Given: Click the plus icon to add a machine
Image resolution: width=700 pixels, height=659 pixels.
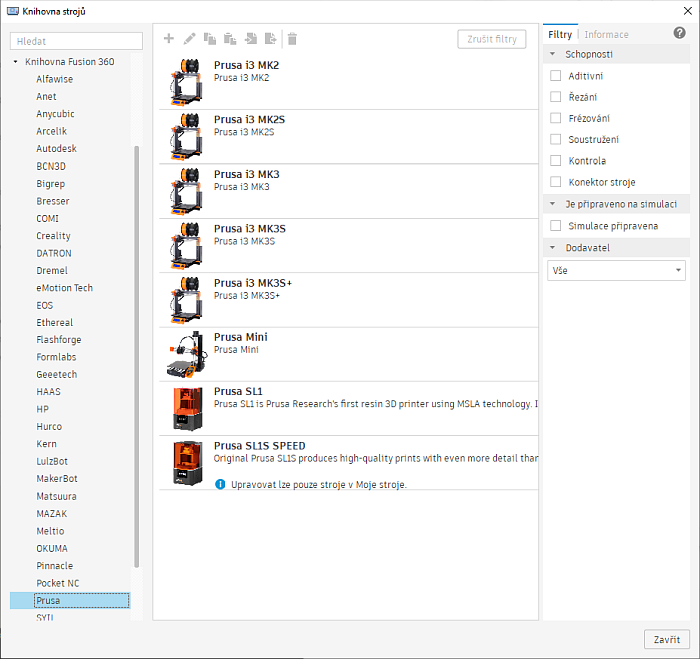Looking at the screenshot, I should (169, 38).
